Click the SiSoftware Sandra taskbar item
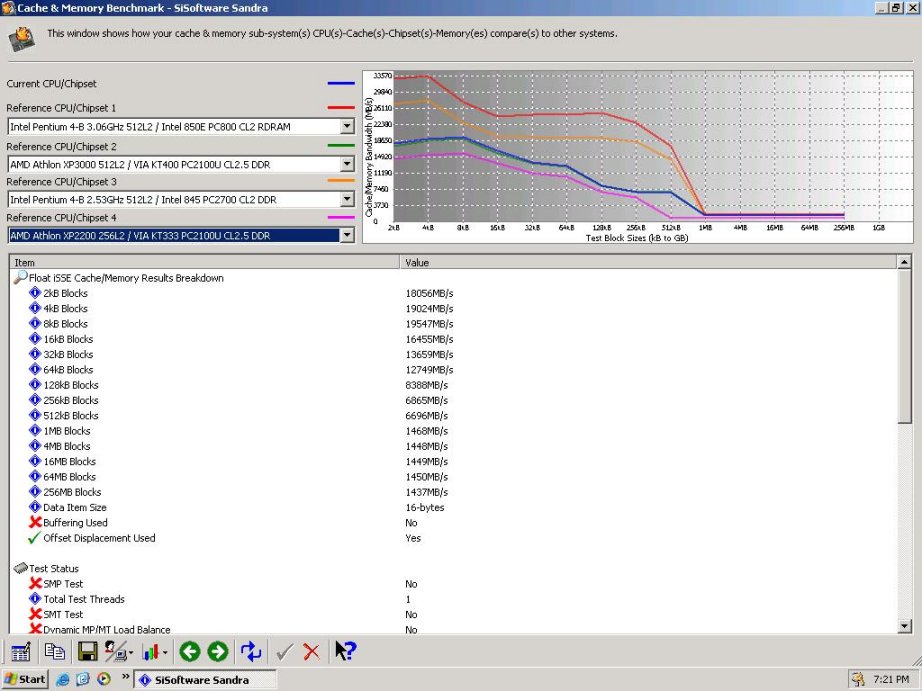Viewport: 922px width, 691px height. click(205, 680)
